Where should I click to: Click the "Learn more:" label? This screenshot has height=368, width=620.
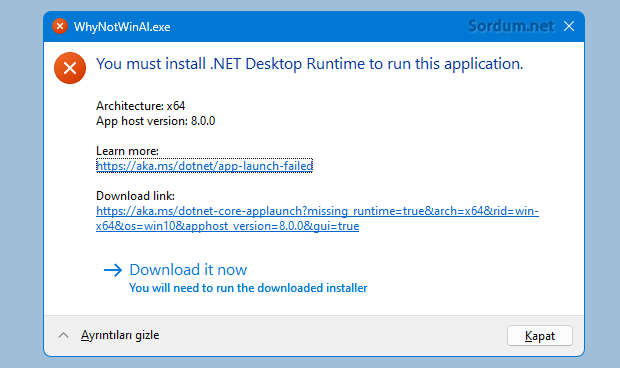127,151
